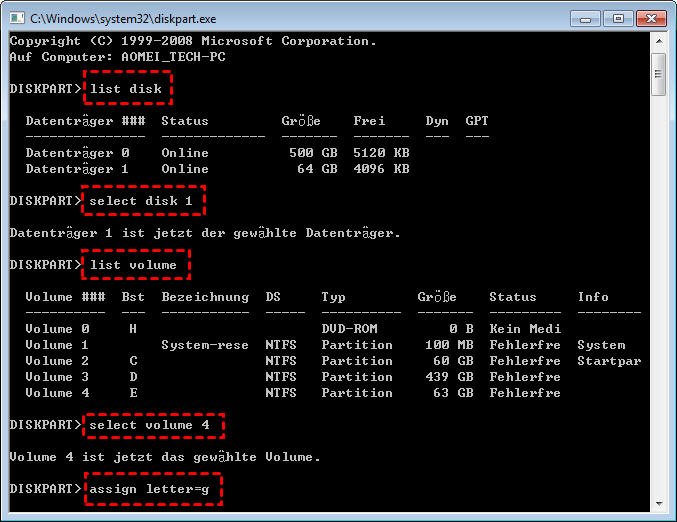Click '63 GB' volume size
677x522 pixels.
[x=453, y=393]
